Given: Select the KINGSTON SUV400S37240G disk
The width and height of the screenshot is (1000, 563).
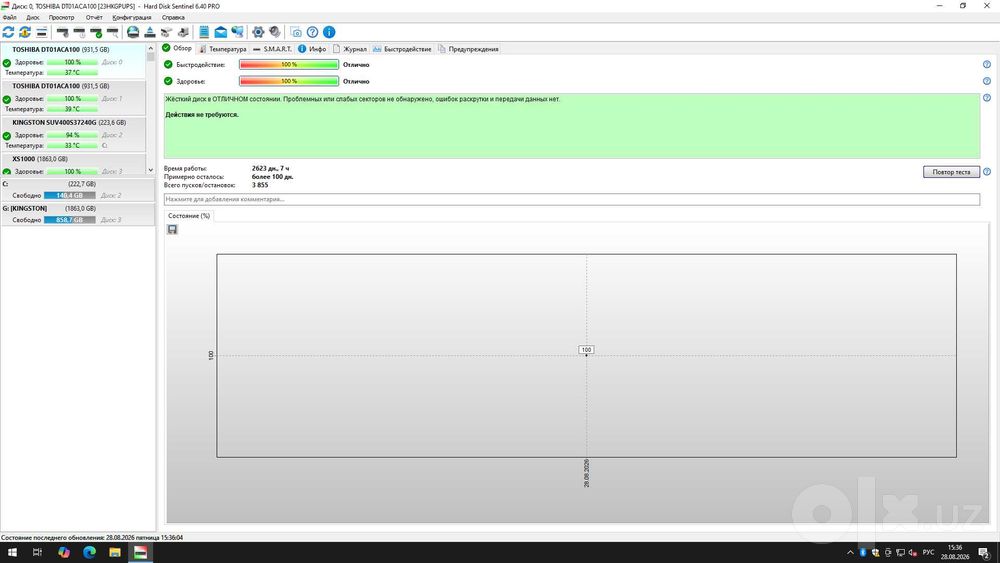Looking at the screenshot, I should point(73,134).
